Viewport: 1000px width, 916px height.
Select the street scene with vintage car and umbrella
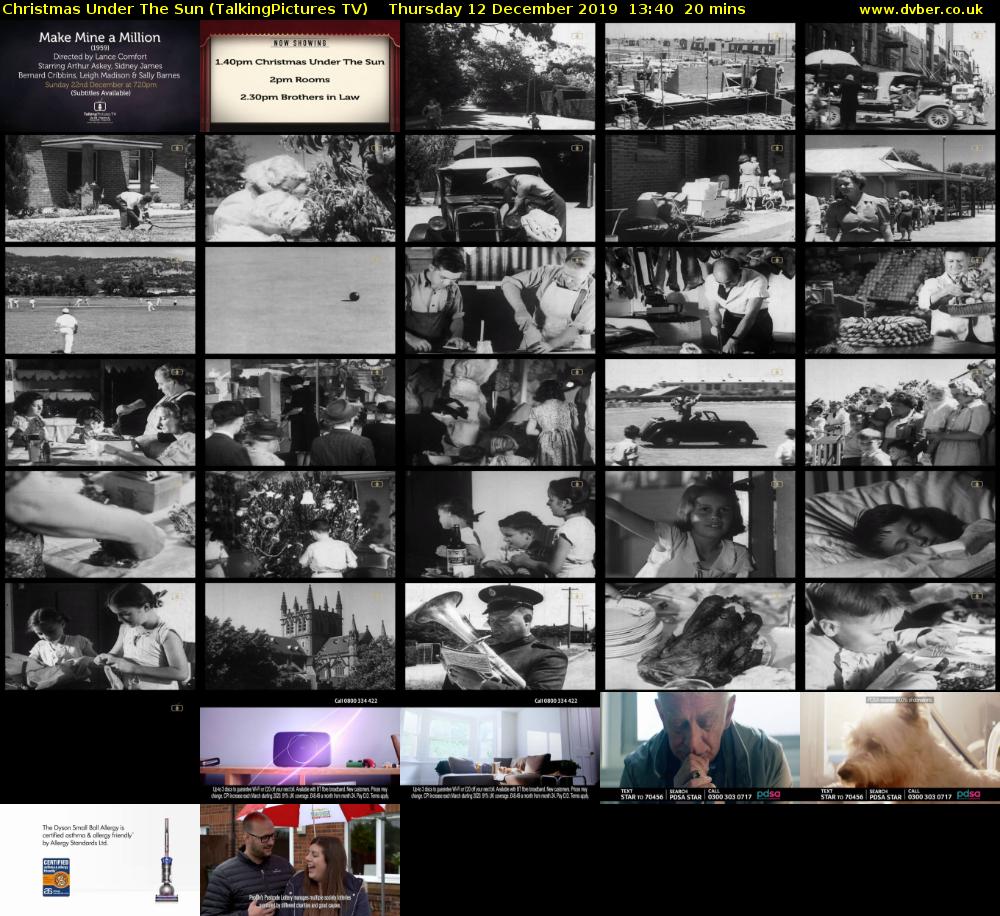pos(900,77)
